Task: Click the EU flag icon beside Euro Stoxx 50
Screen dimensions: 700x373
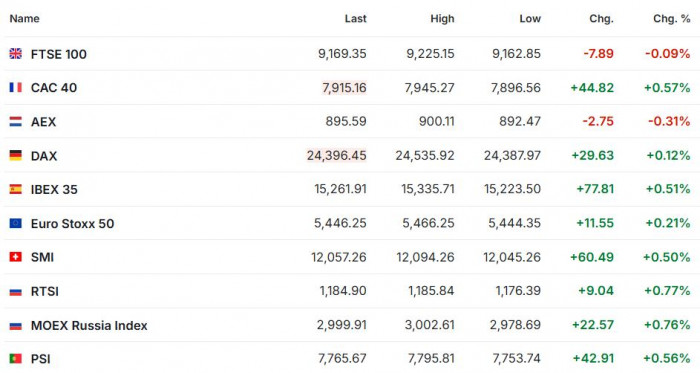Action: (x=16, y=223)
